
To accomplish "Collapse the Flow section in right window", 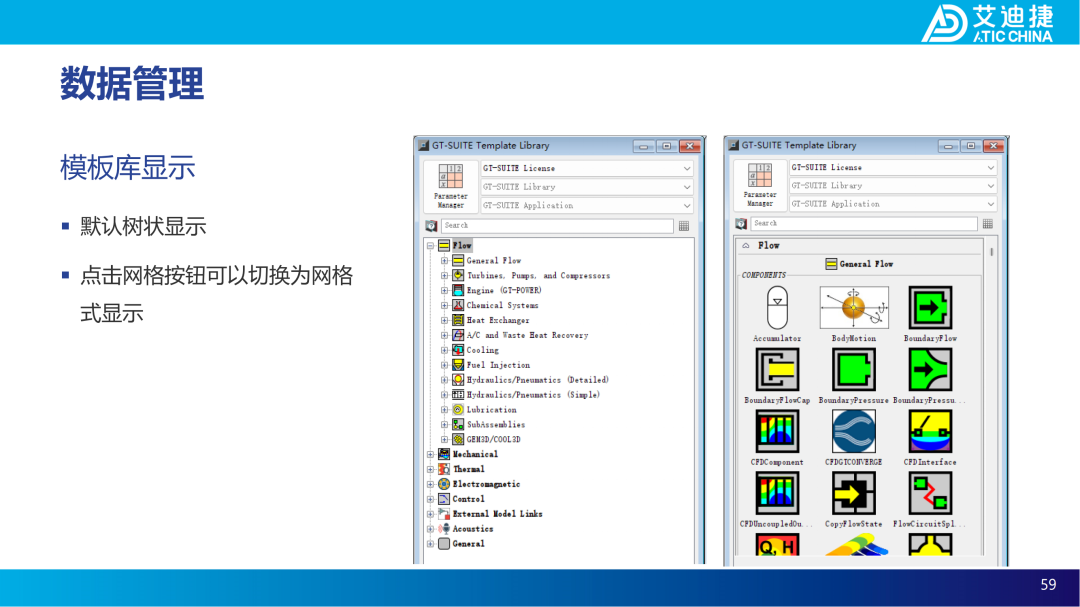I will click(746, 245).
